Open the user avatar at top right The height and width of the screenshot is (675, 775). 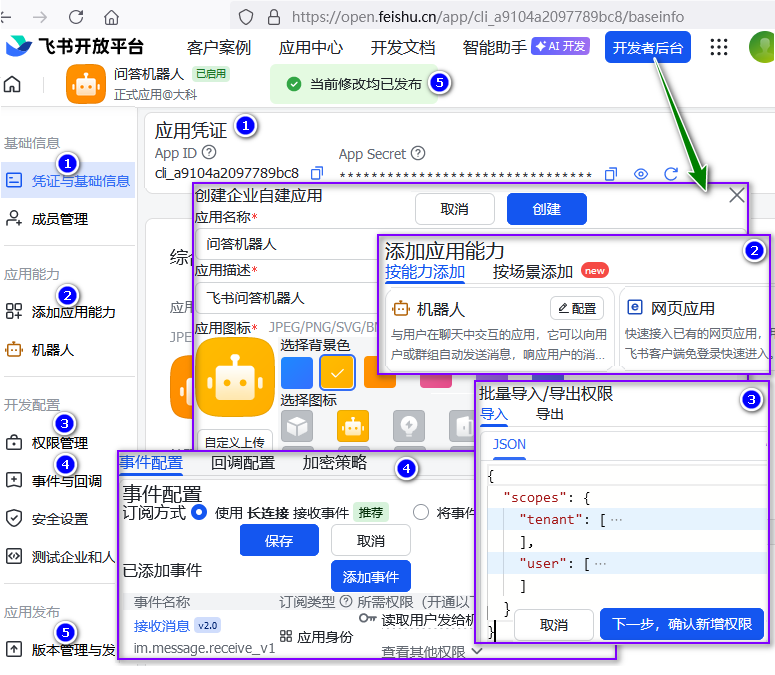coord(763,47)
